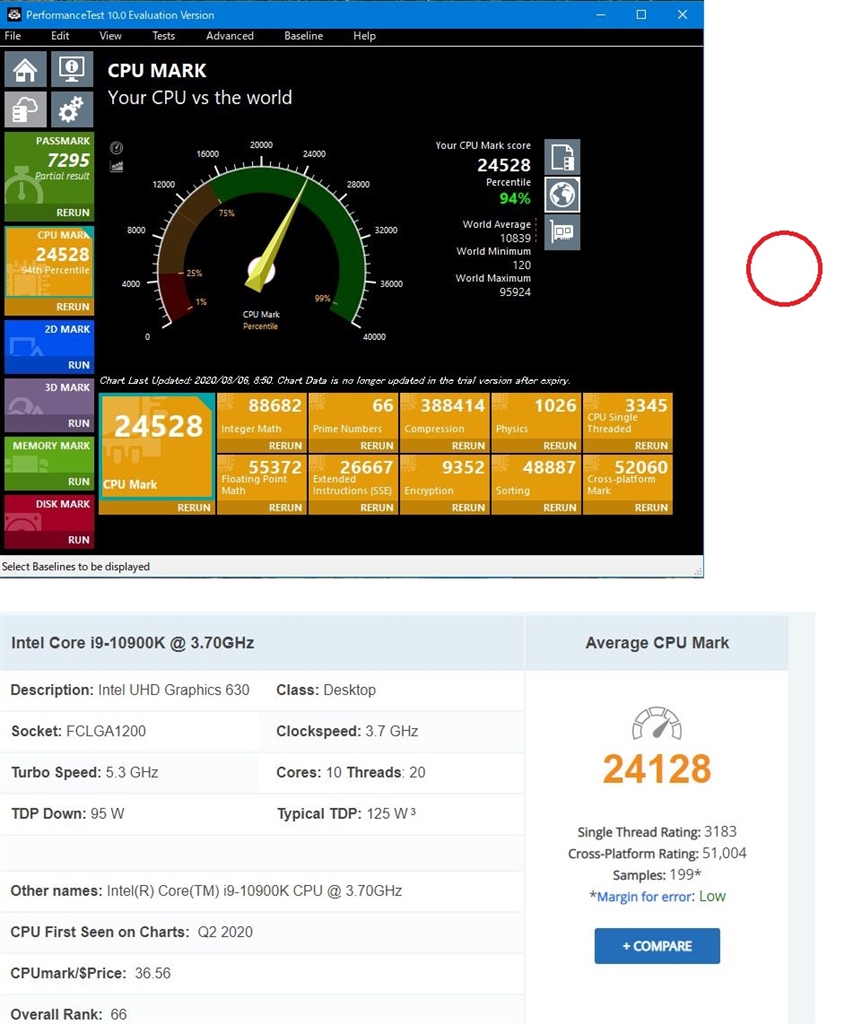The image size is (861, 1024).
Task: Click the World Minimum value 120
Action: coord(522,265)
